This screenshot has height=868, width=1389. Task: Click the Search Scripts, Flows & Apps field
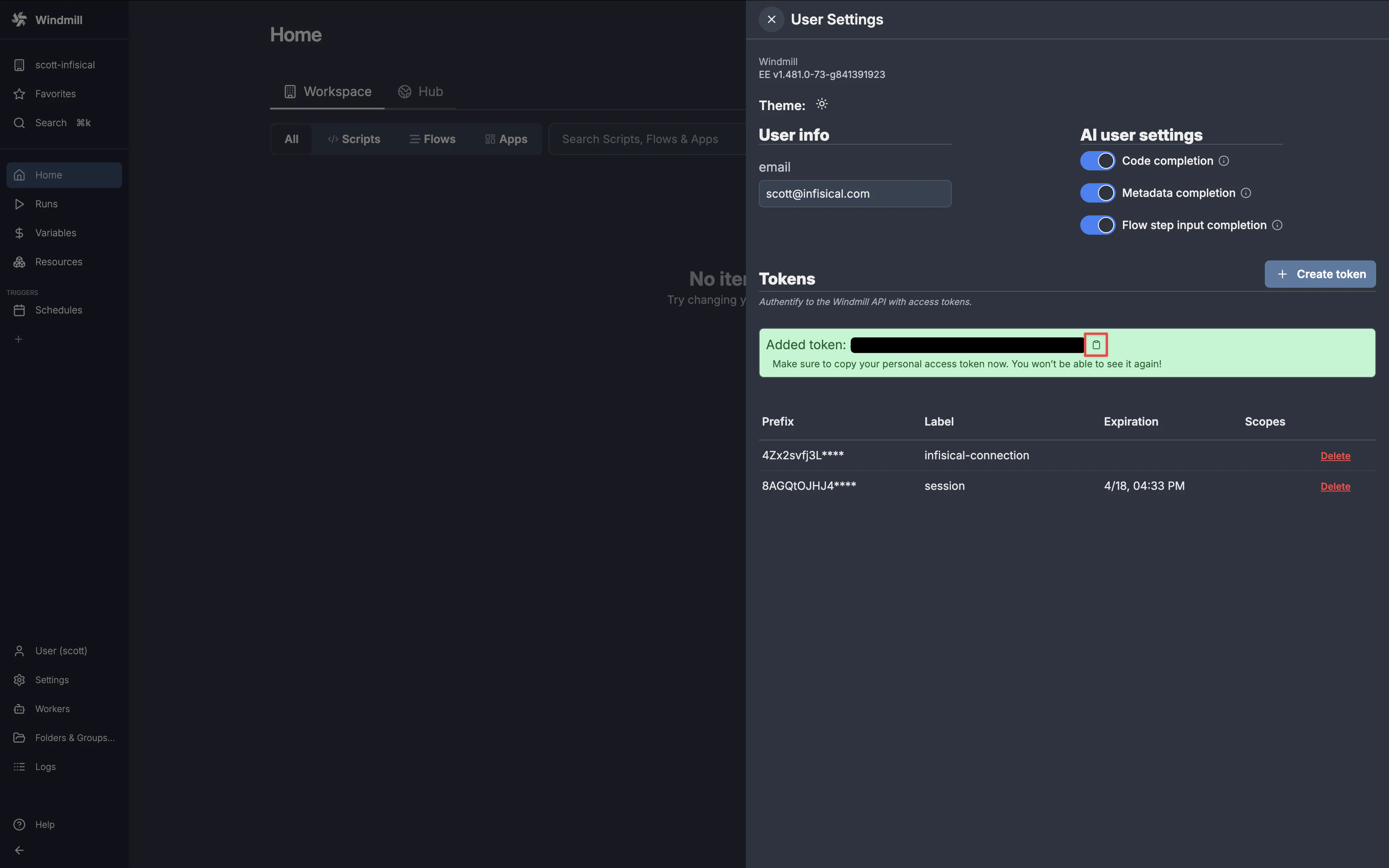coord(647,139)
